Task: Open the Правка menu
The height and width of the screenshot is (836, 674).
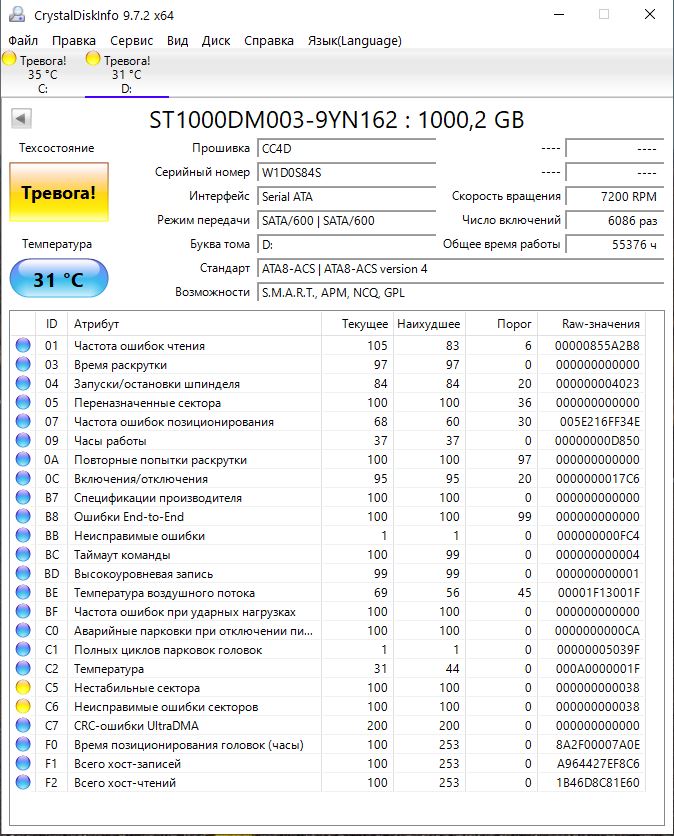Action: 74,41
